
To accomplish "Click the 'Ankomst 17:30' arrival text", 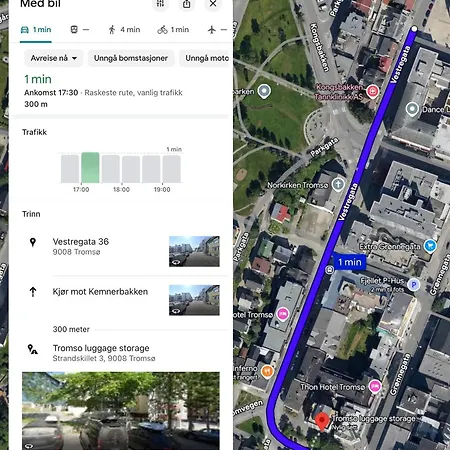I will tap(51, 93).
